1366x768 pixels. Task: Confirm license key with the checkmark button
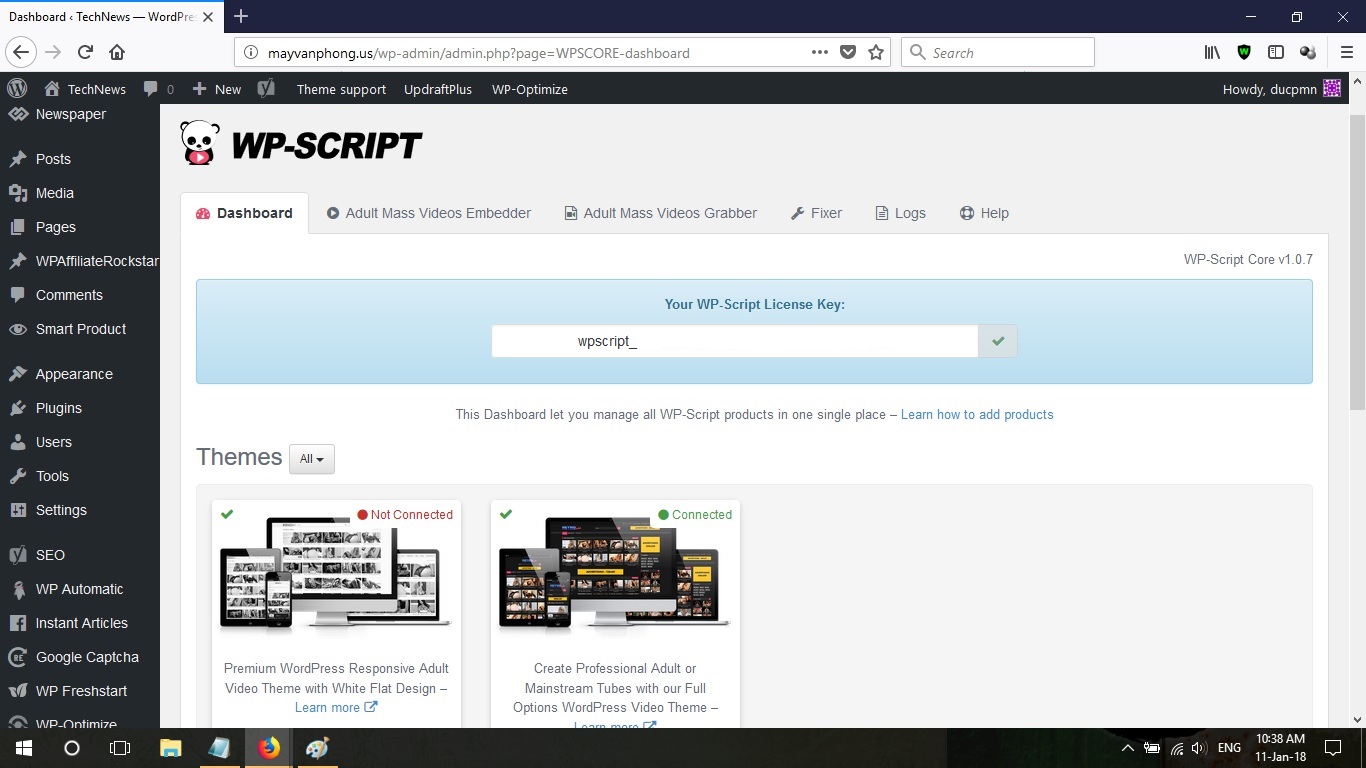point(997,341)
